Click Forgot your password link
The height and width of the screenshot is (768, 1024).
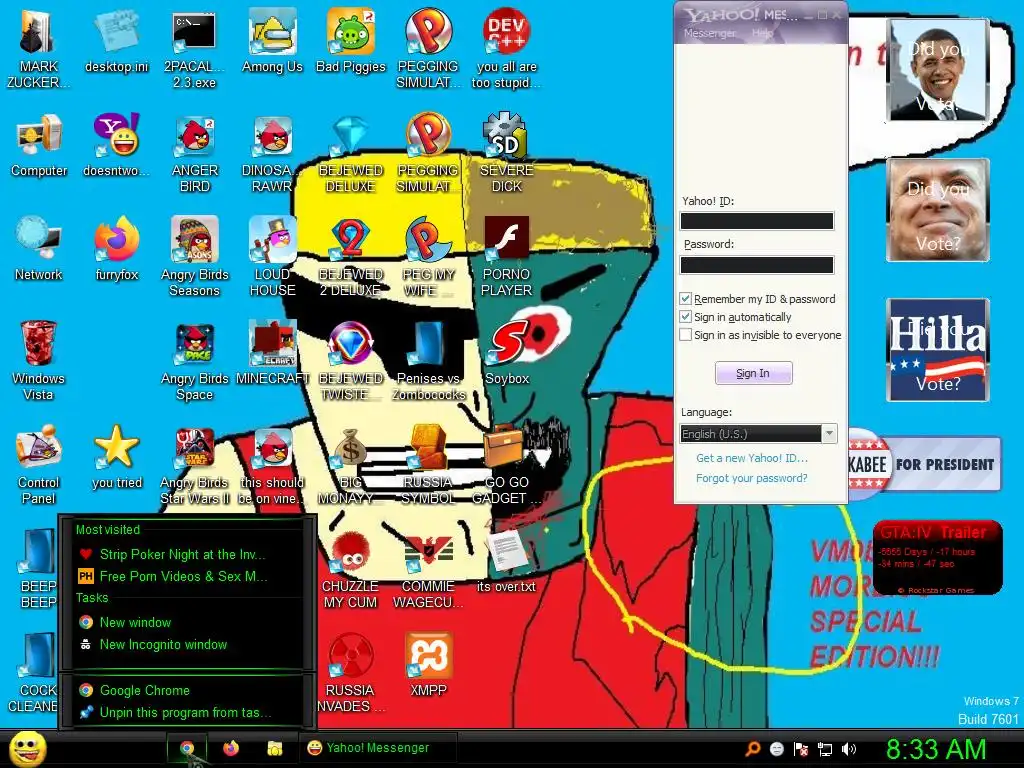coord(752,478)
